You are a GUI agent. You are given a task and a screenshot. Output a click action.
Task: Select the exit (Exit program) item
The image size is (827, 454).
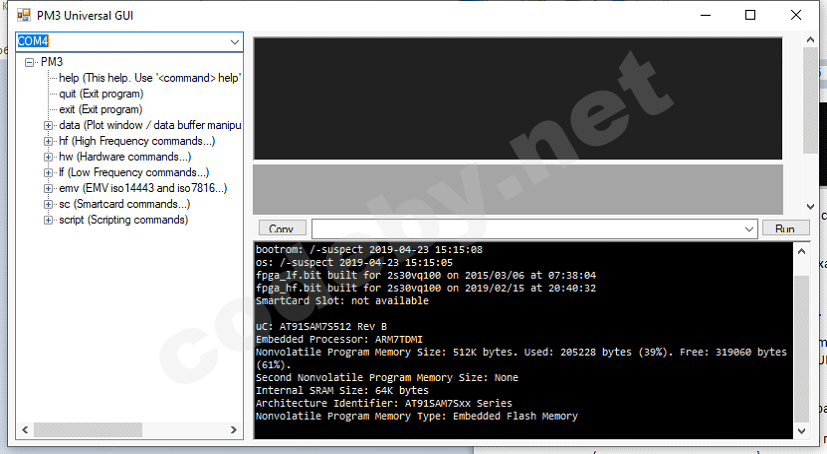tap(100, 110)
